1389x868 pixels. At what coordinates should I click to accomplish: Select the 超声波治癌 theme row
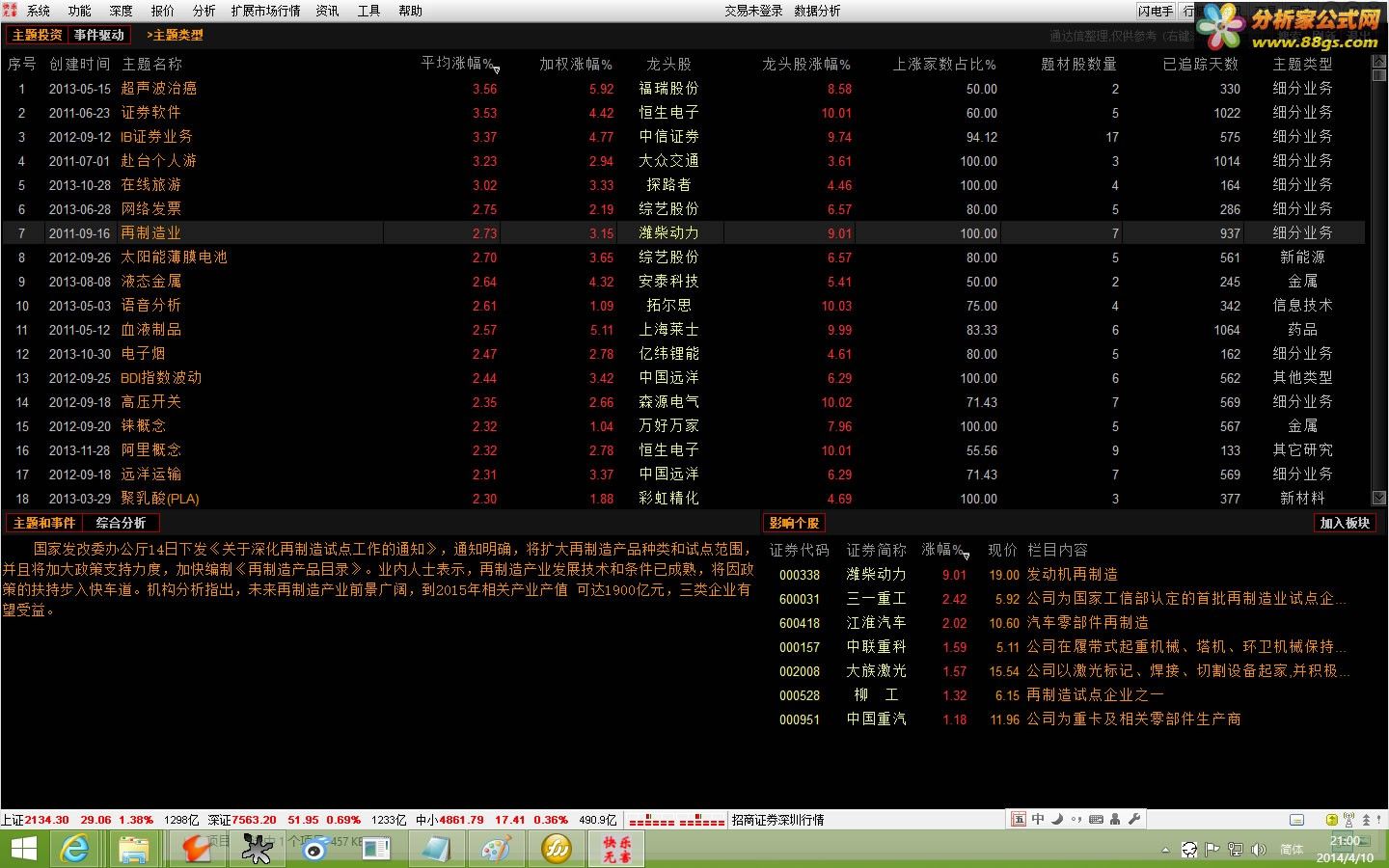683,88
